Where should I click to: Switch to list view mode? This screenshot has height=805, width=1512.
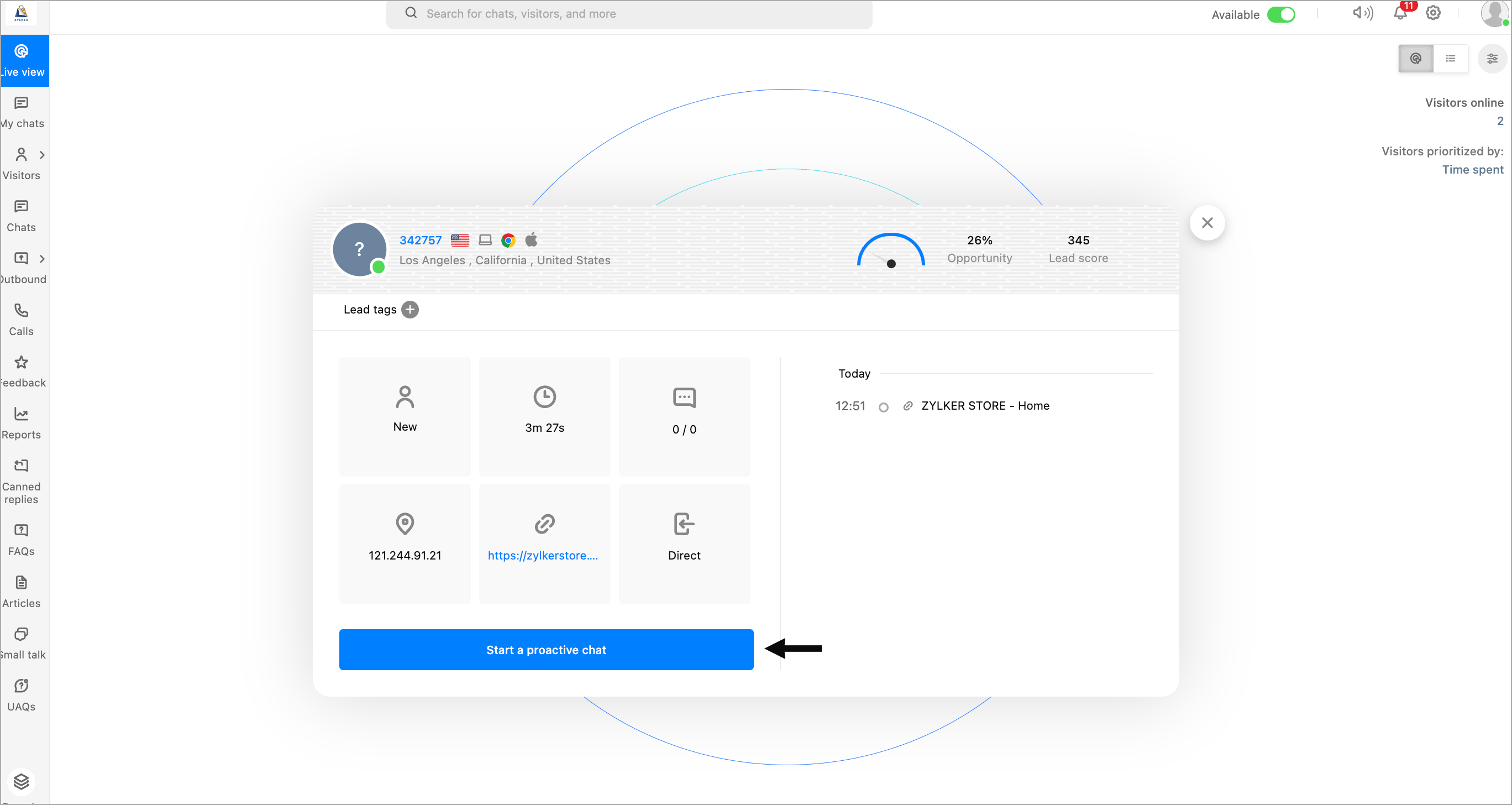coord(1450,59)
